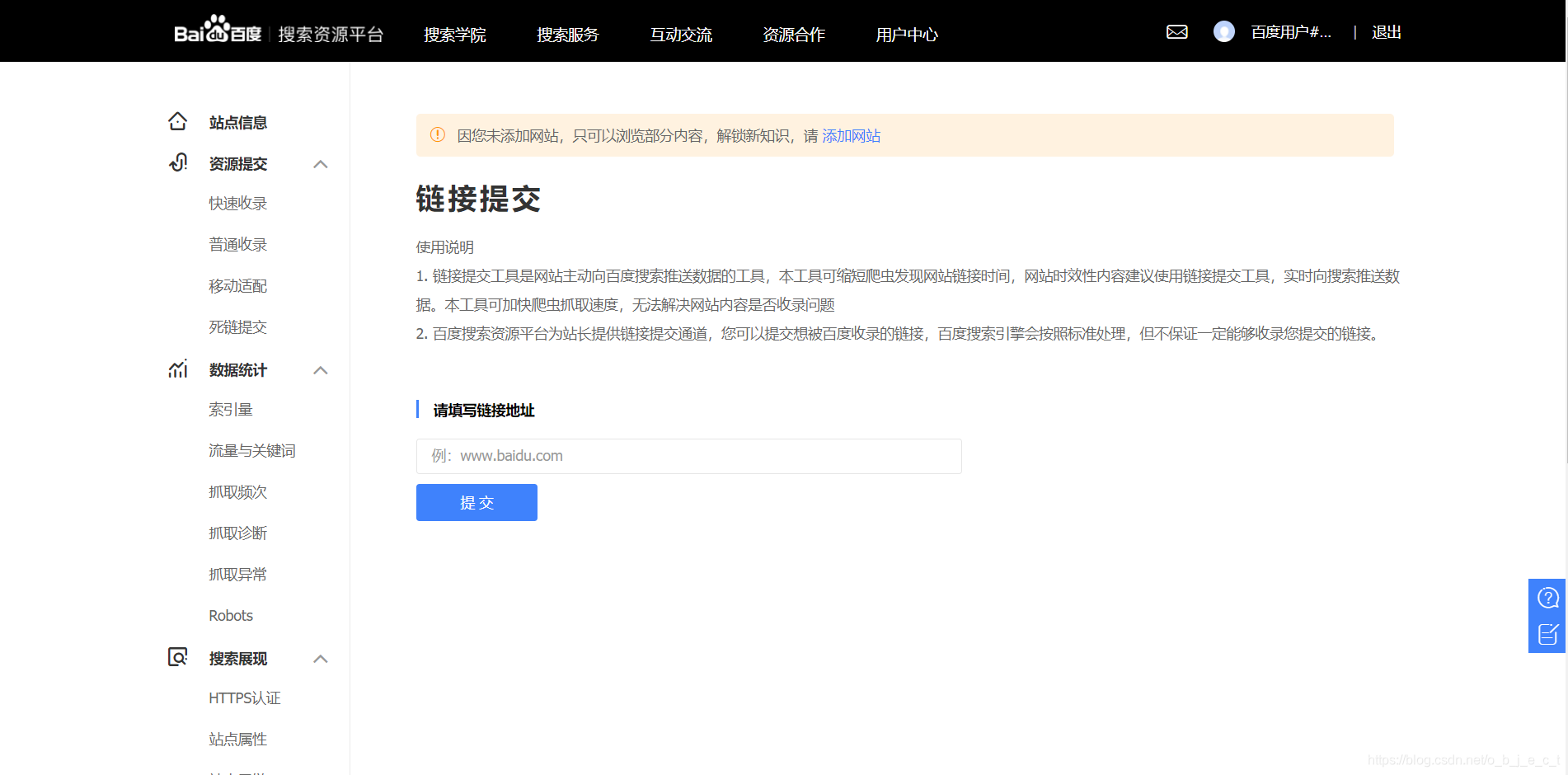Open 普通收录 in the sidebar
The height and width of the screenshot is (775, 1568).
pos(238,245)
